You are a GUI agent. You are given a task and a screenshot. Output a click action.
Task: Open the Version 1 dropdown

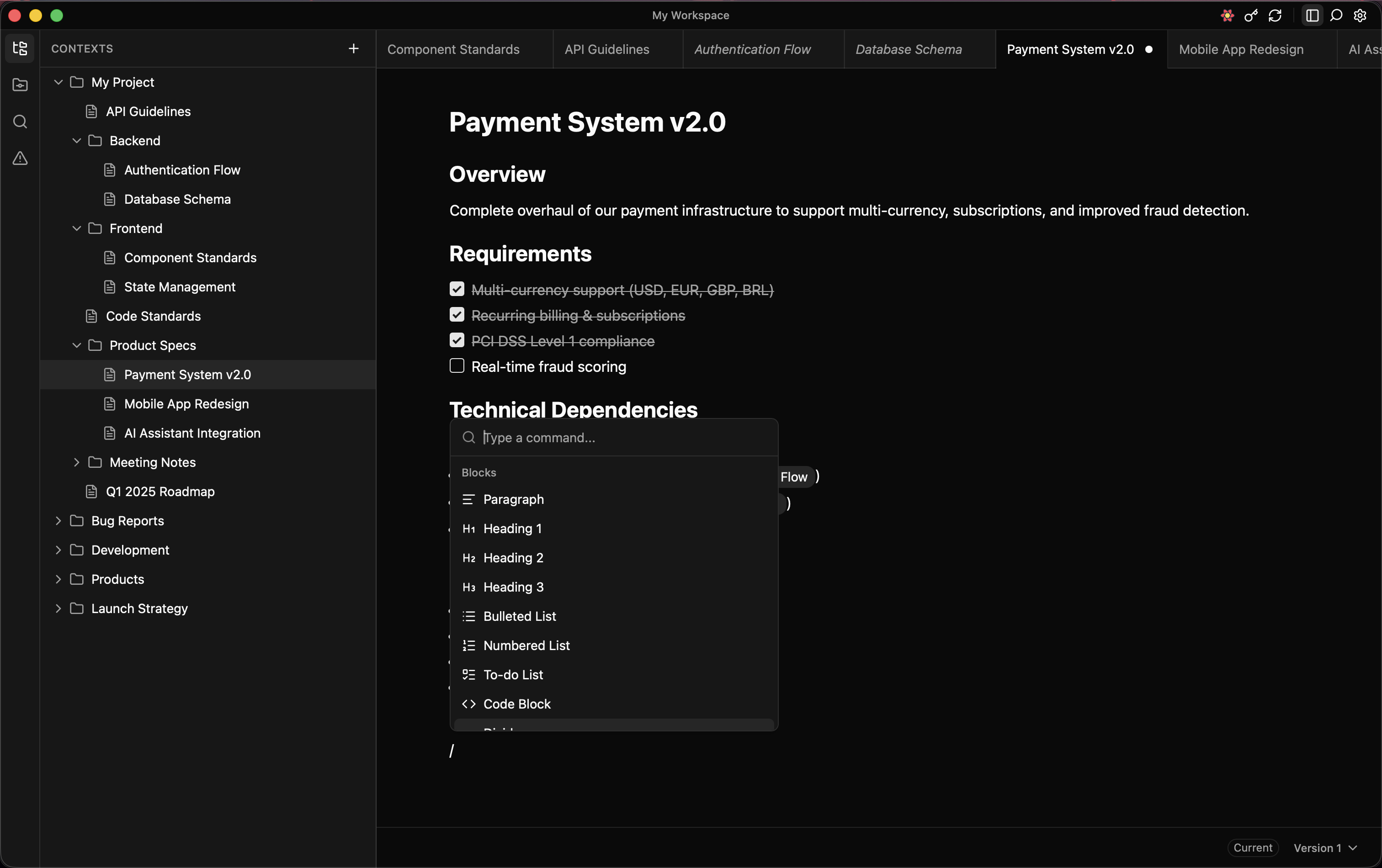click(x=1326, y=848)
